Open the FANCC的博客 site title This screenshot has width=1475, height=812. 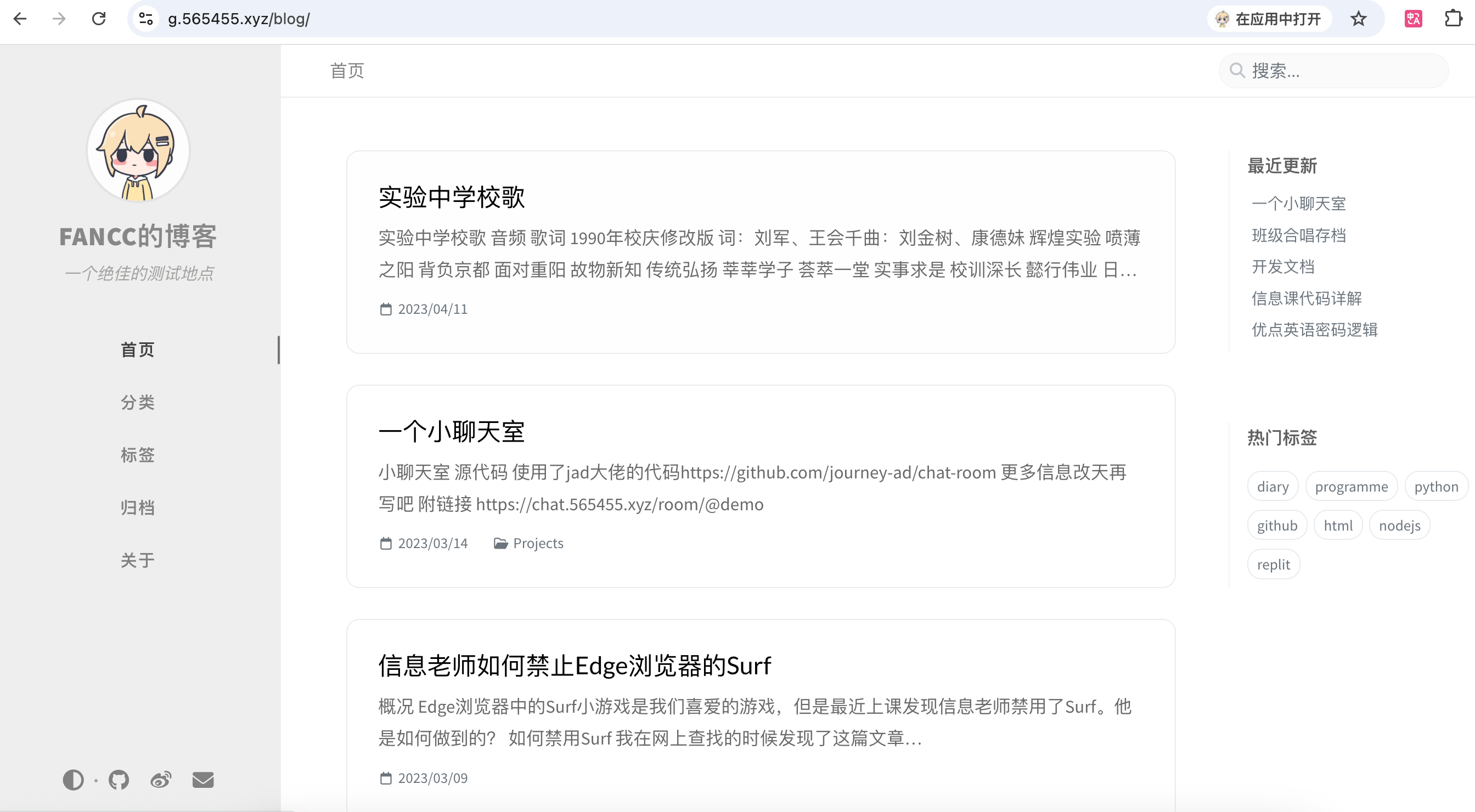(138, 236)
